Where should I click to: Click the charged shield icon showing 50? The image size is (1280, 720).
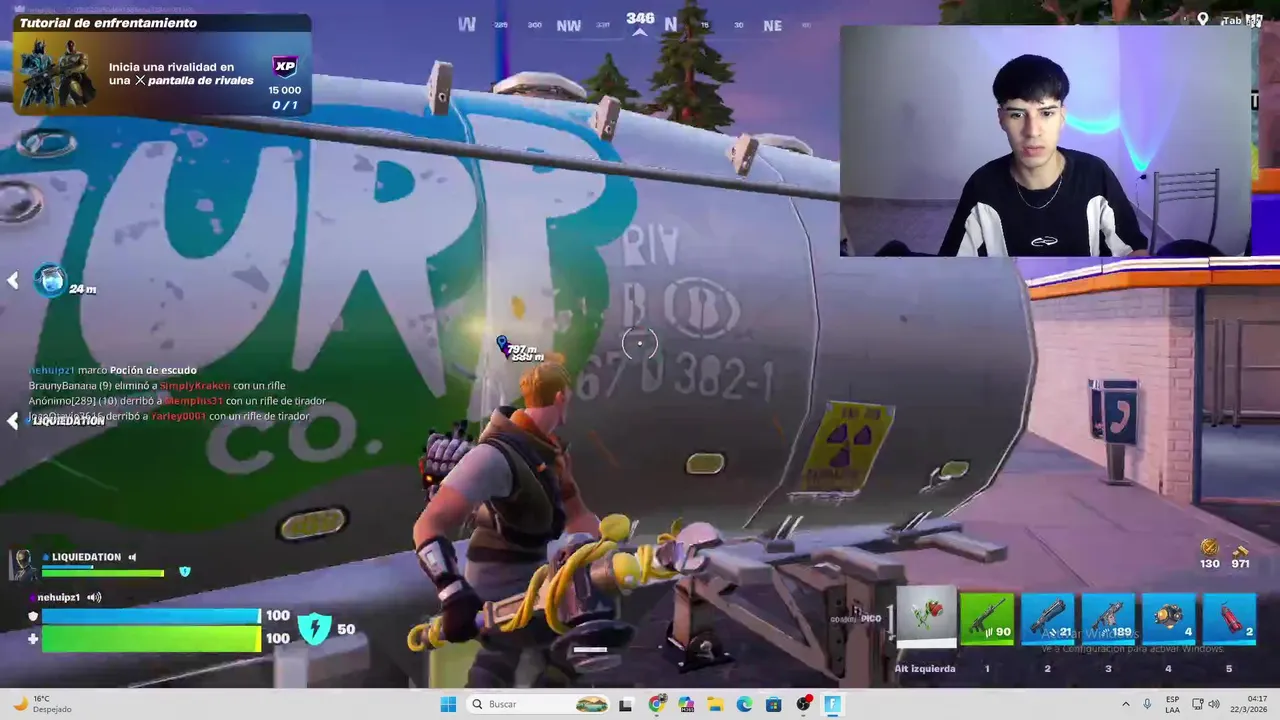(315, 629)
